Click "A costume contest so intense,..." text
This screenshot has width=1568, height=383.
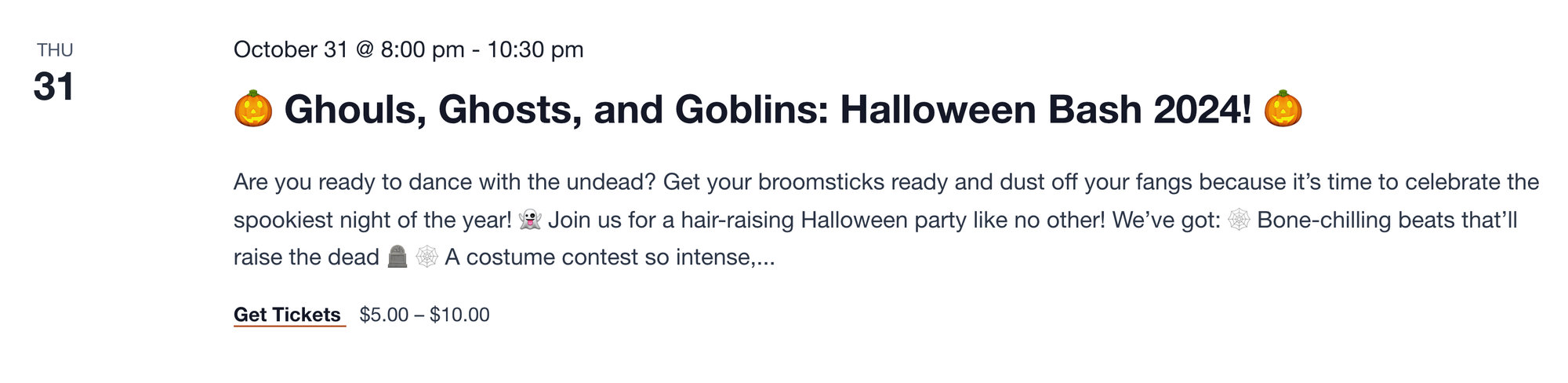click(x=610, y=257)
